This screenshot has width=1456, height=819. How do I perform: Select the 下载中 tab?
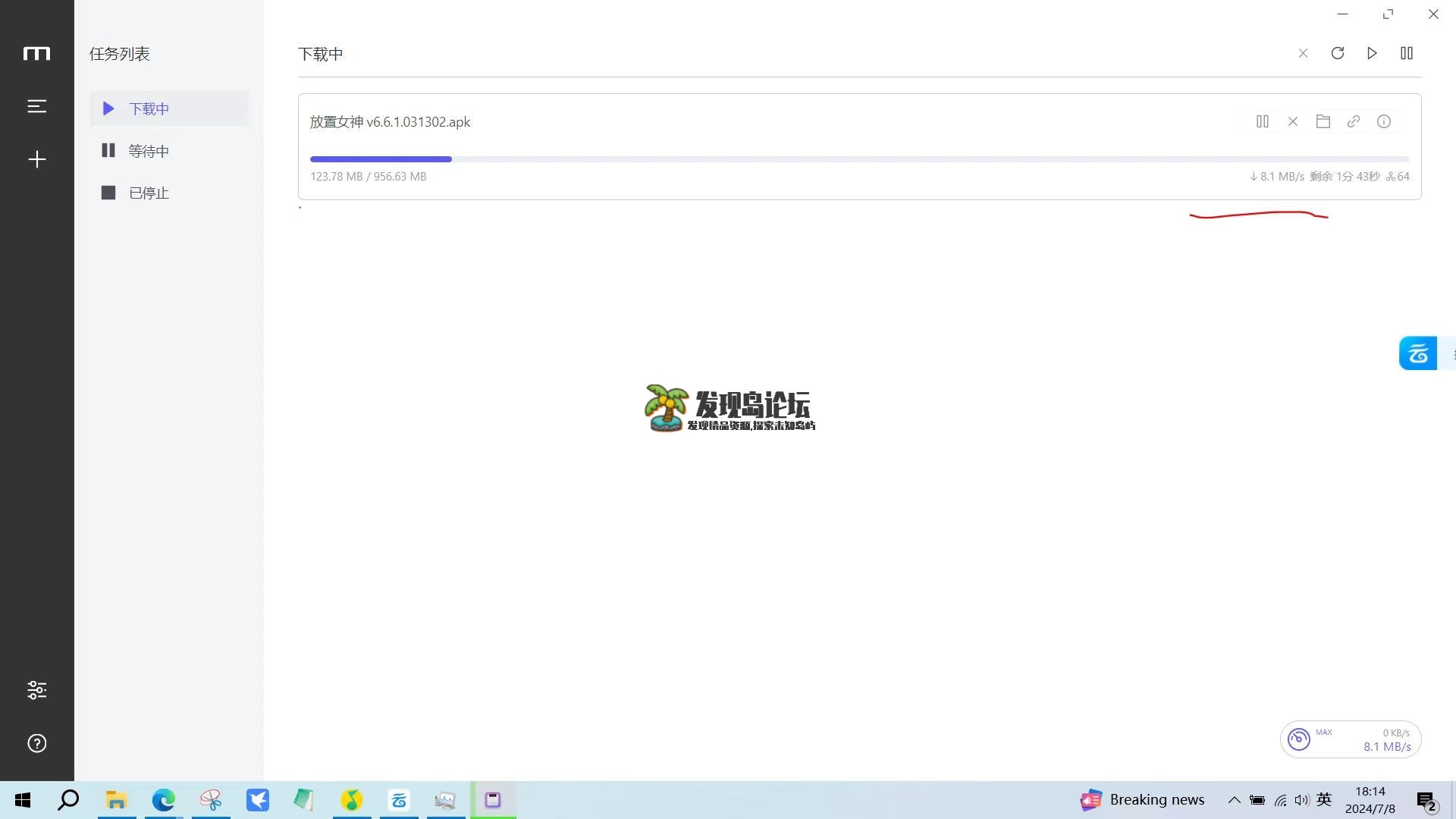pyautogui.click(x=168, y=108)
